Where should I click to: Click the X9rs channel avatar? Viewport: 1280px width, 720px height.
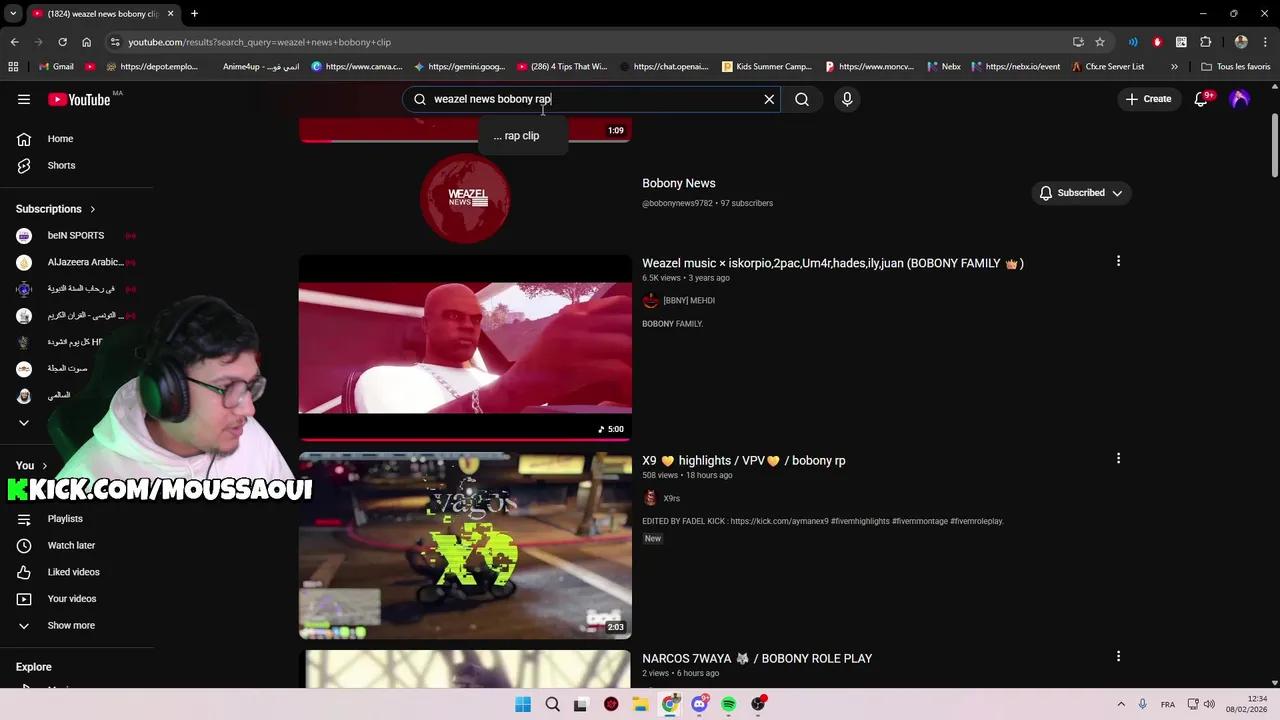point(651,498)
